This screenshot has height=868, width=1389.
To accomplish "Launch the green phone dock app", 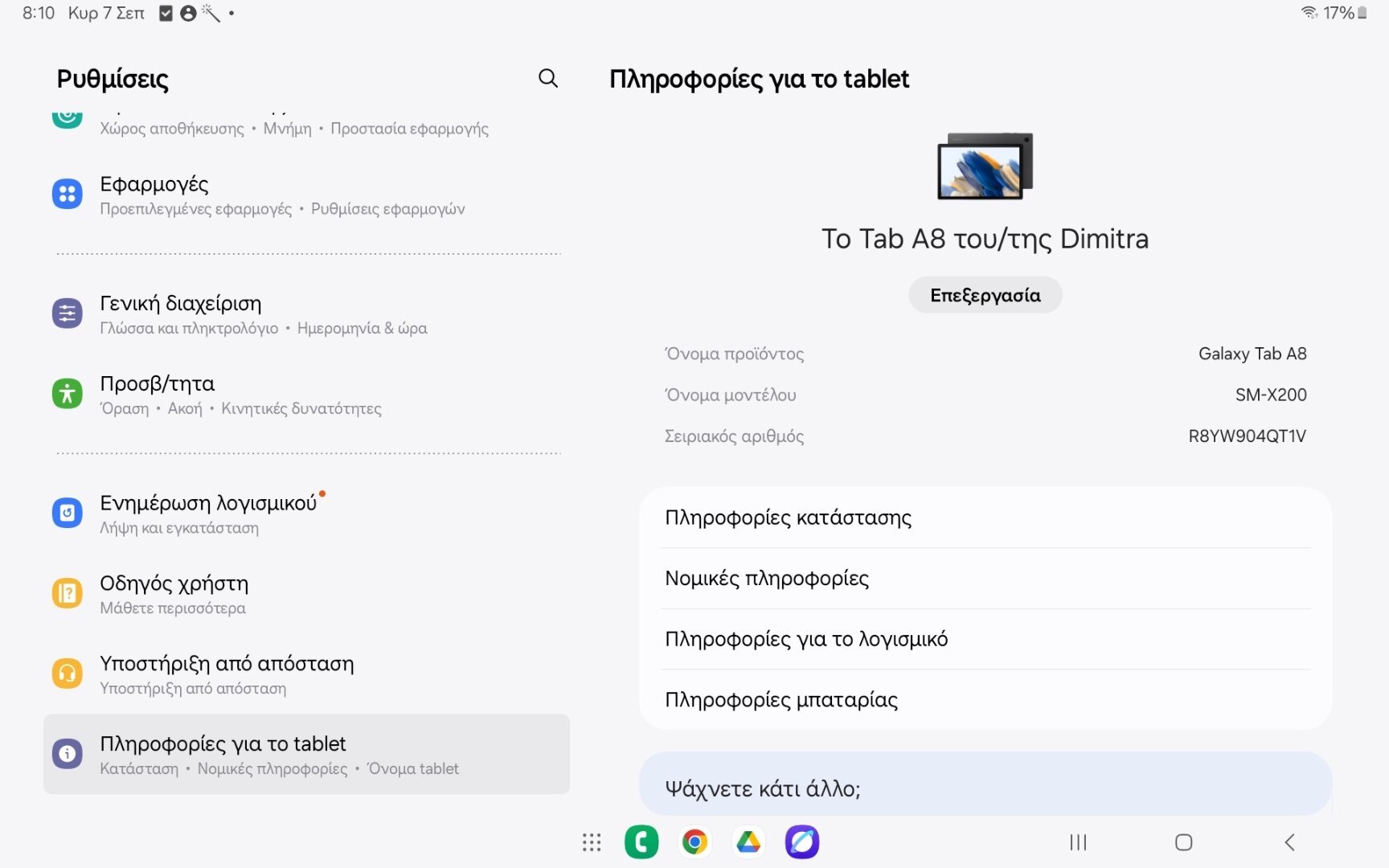I will [x=641, y=842].
